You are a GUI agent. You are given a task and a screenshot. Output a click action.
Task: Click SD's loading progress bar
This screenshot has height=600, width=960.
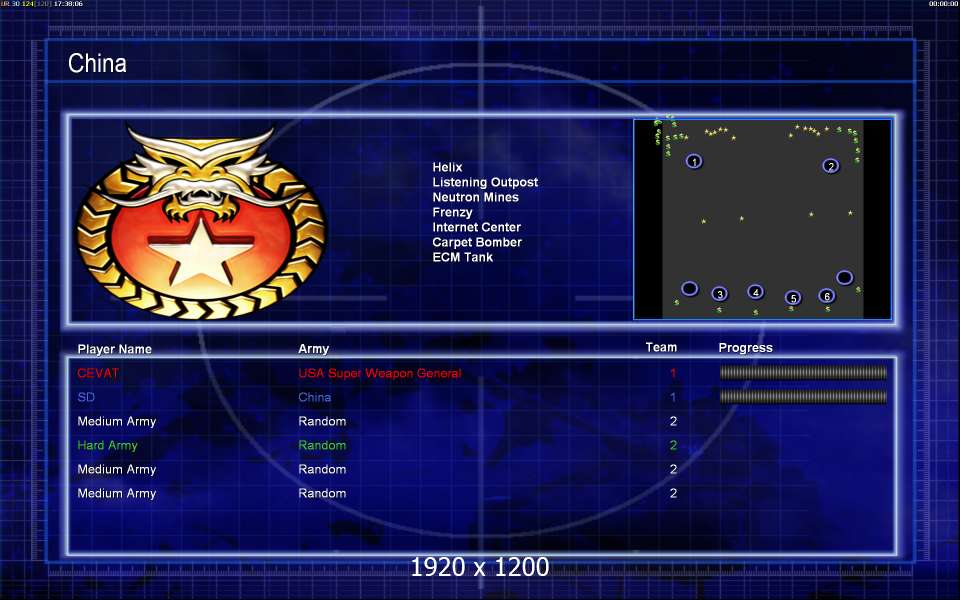pos(803,397)
